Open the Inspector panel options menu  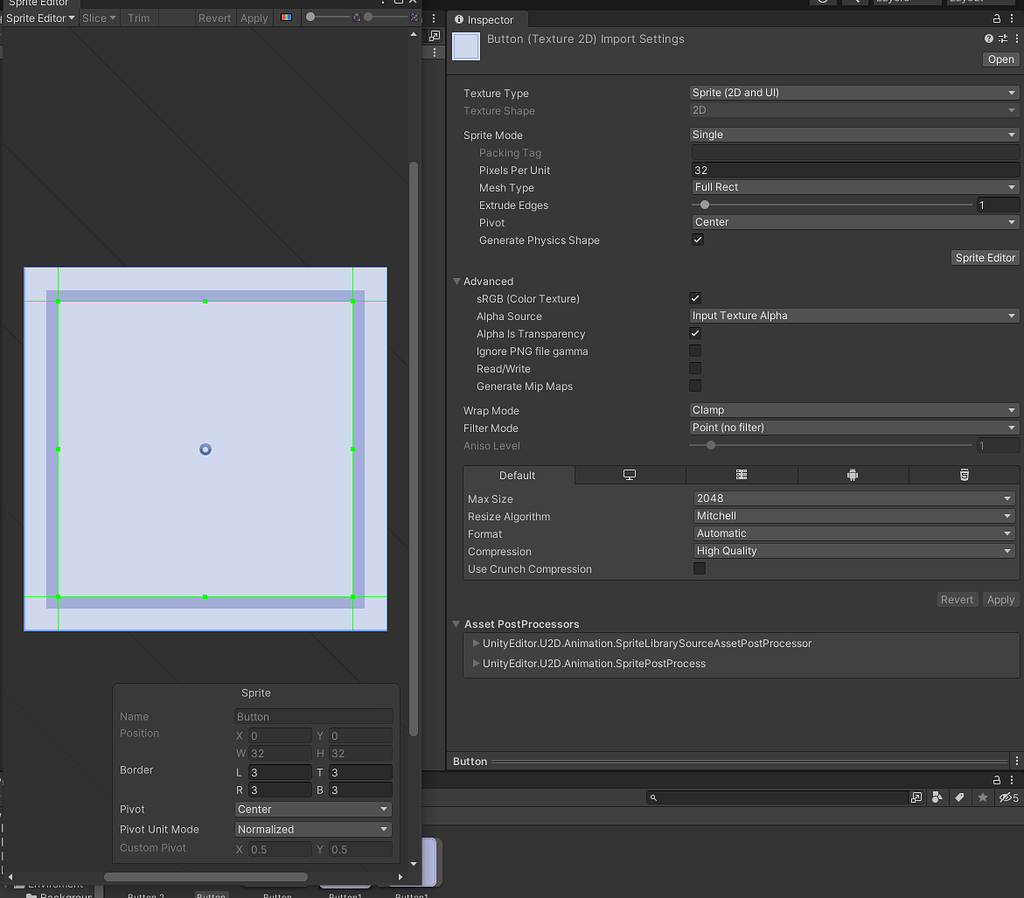point(1012,18)
